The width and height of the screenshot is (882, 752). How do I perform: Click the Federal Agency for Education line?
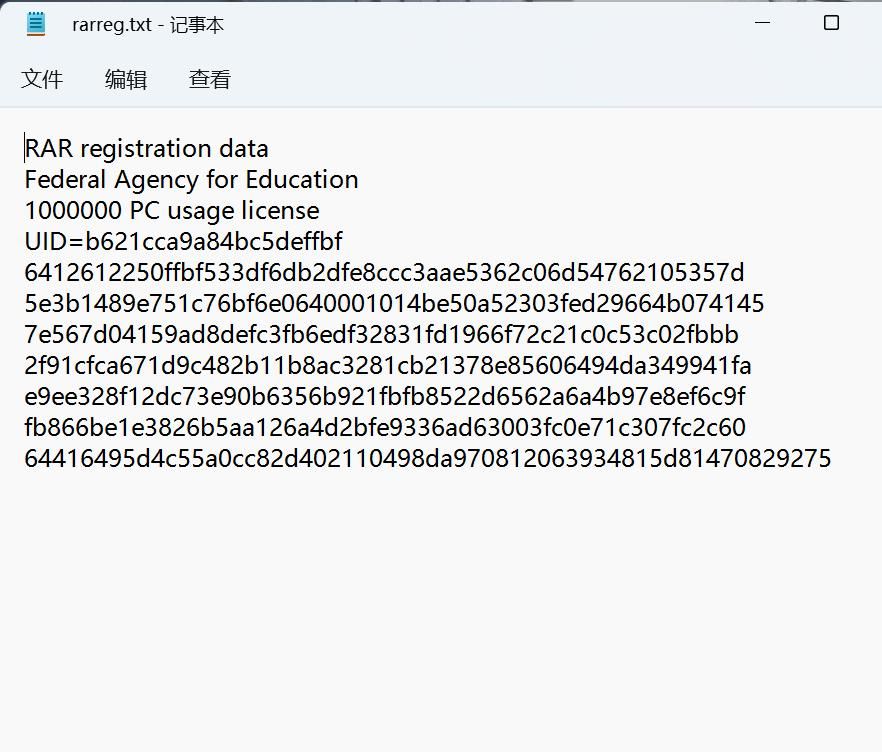190,180
